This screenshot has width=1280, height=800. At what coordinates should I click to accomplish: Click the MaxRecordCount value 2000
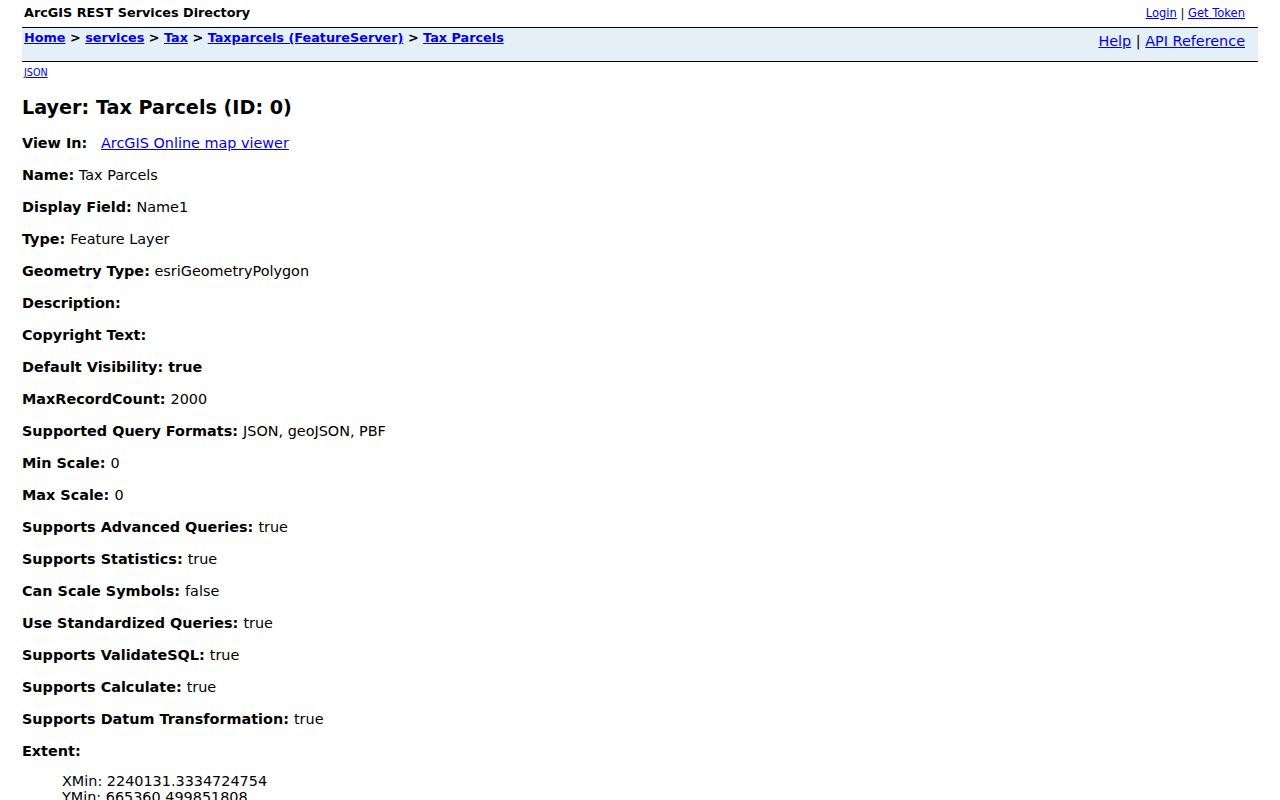(x=189, y=399)
